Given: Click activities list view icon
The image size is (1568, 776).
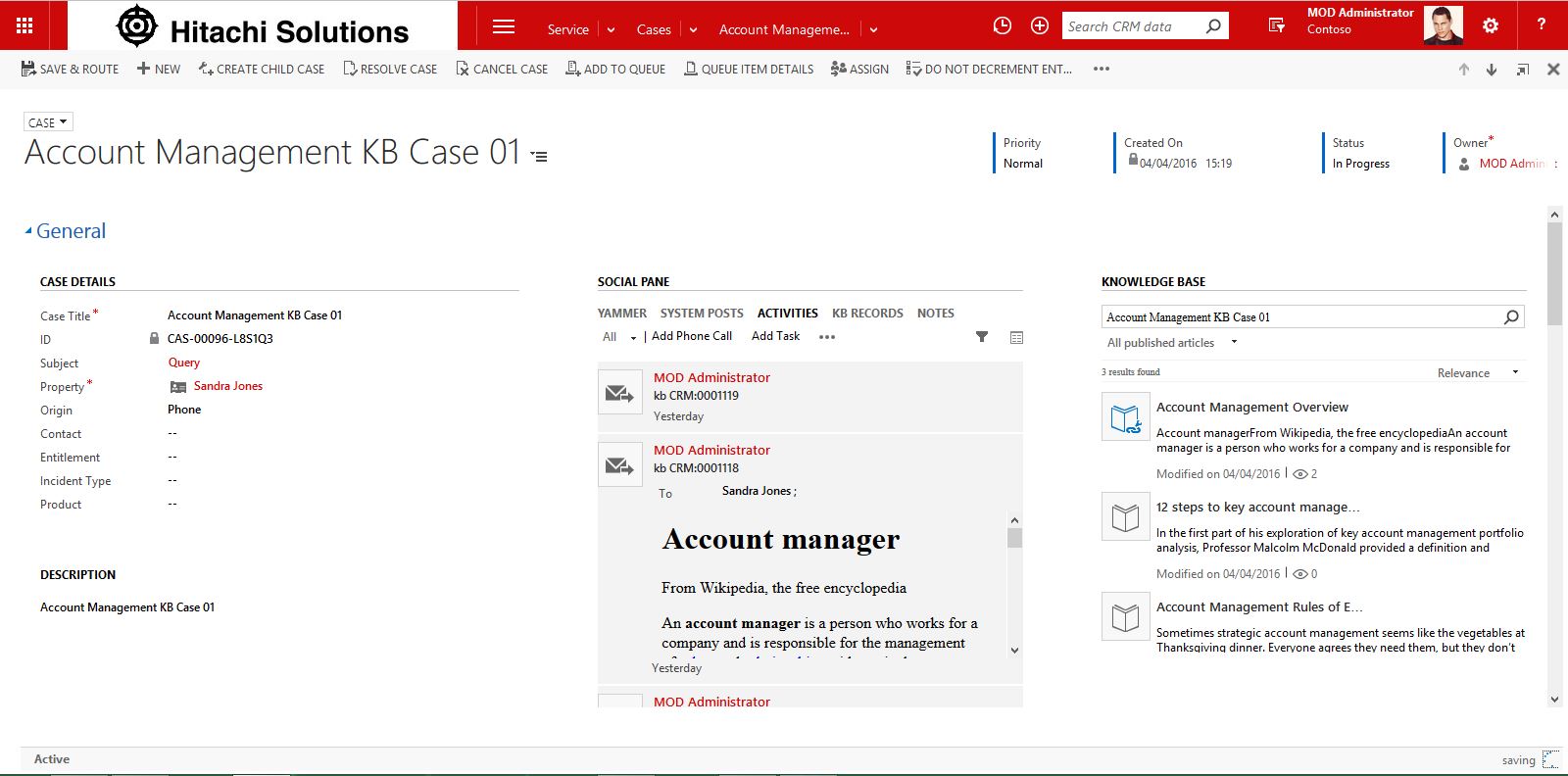Looking at the screenshot, I should (1016, 337).
